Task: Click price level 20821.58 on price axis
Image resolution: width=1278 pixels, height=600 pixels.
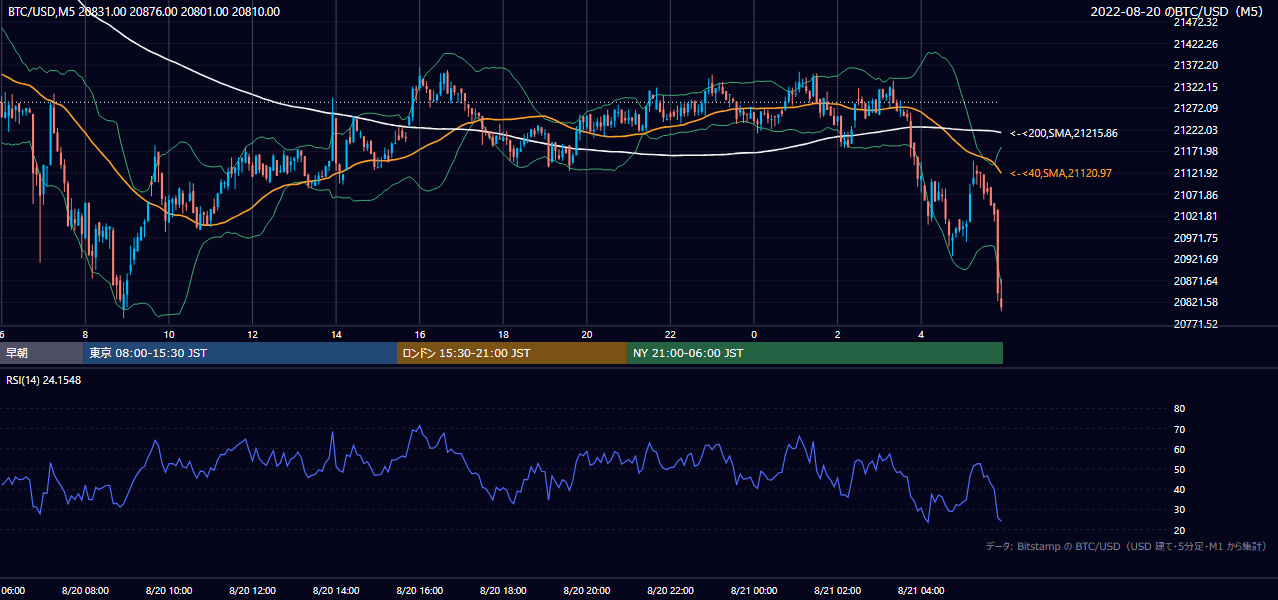Action: (1195, 302)
